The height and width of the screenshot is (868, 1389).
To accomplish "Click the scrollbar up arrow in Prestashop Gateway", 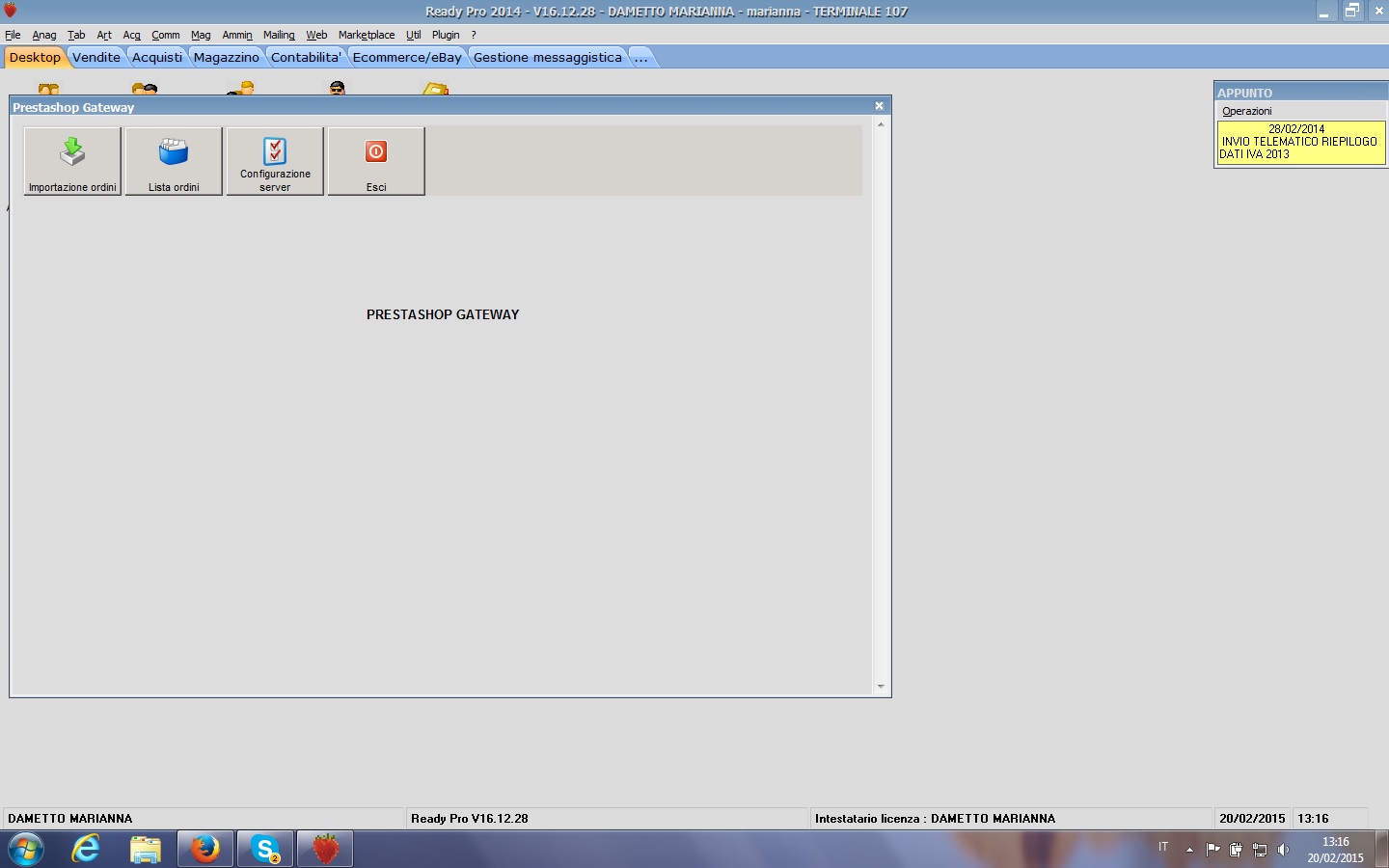I will 881,125.
